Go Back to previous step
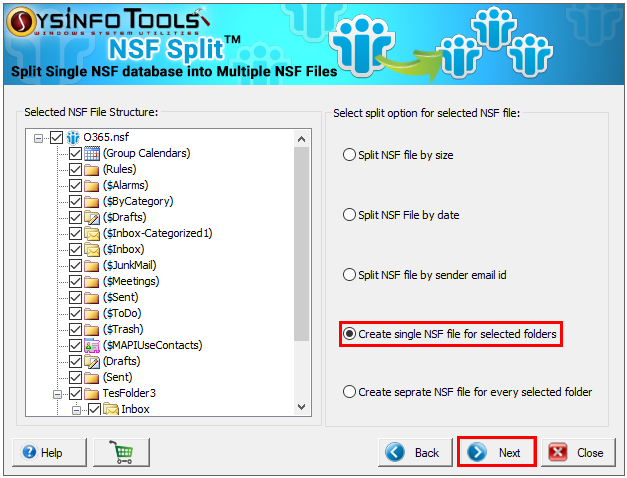 point(415,452)
